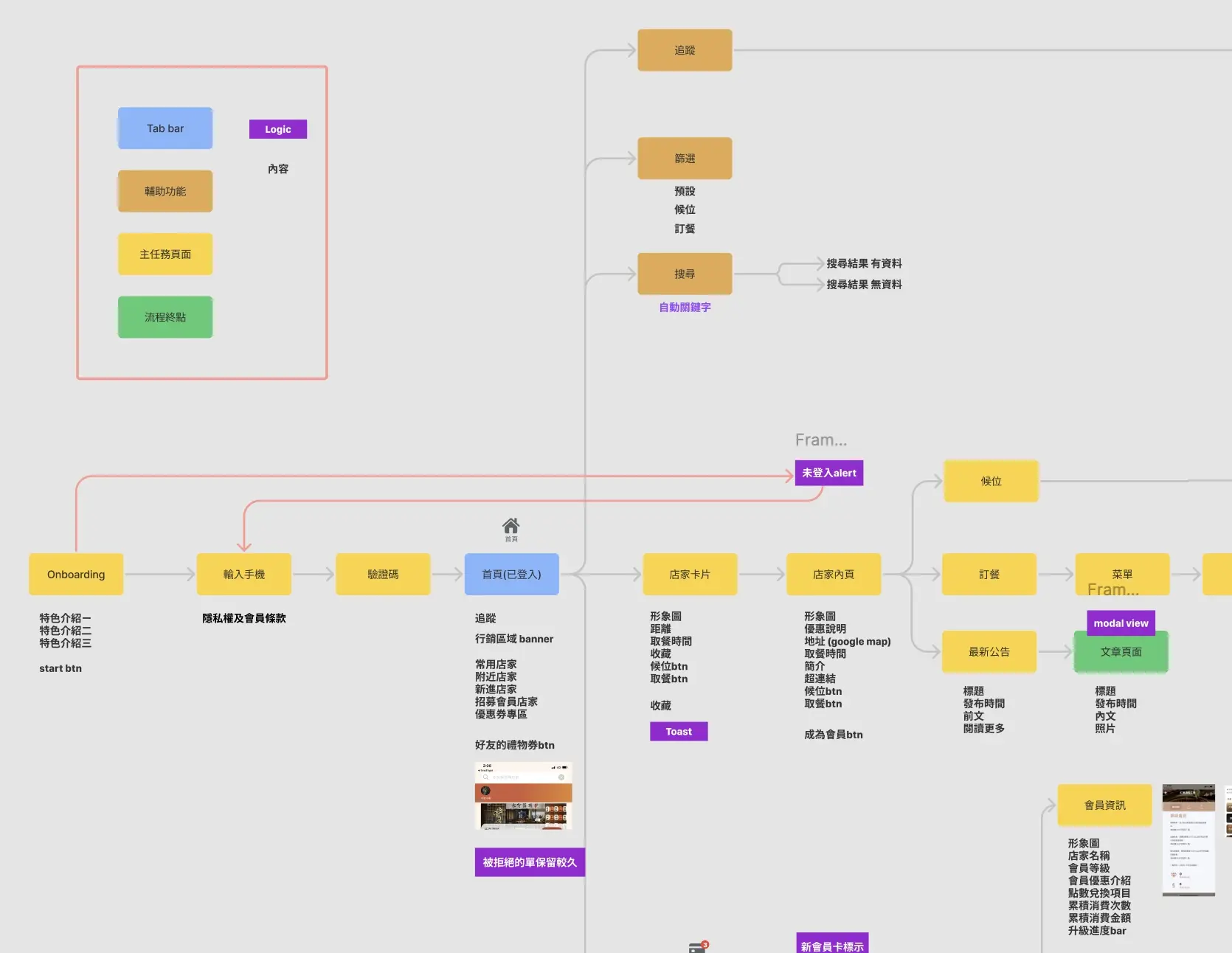Select the purple Toast label
1232x953 pixels.
[679, 732]
